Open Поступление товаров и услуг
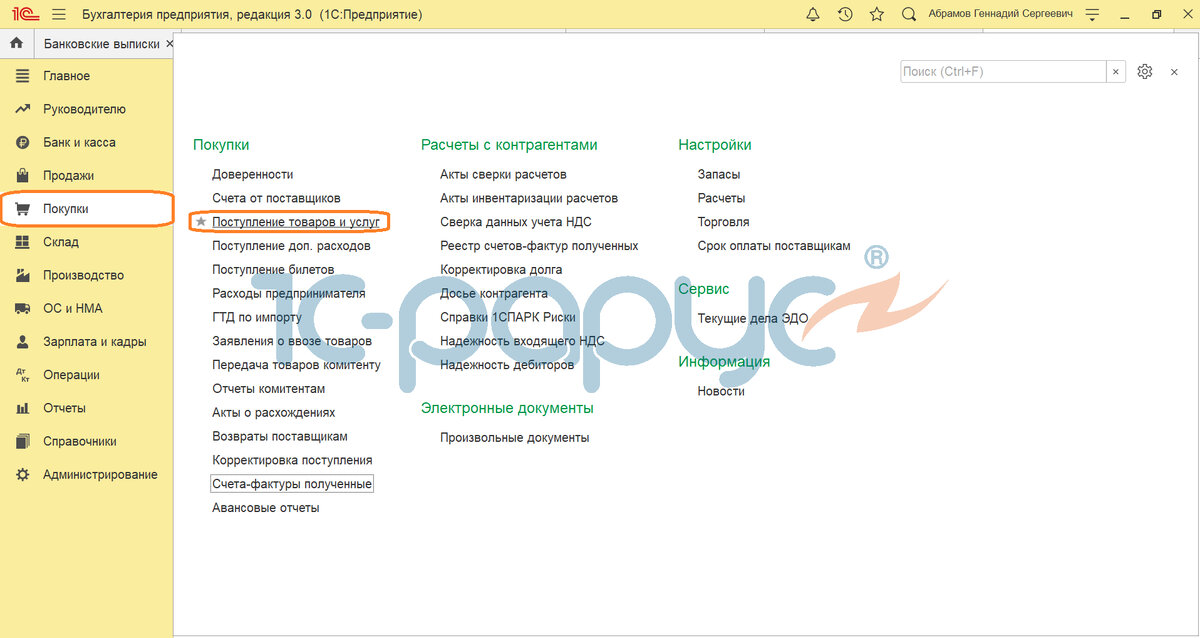This screenshot has width=1200, height=638. 296,222
